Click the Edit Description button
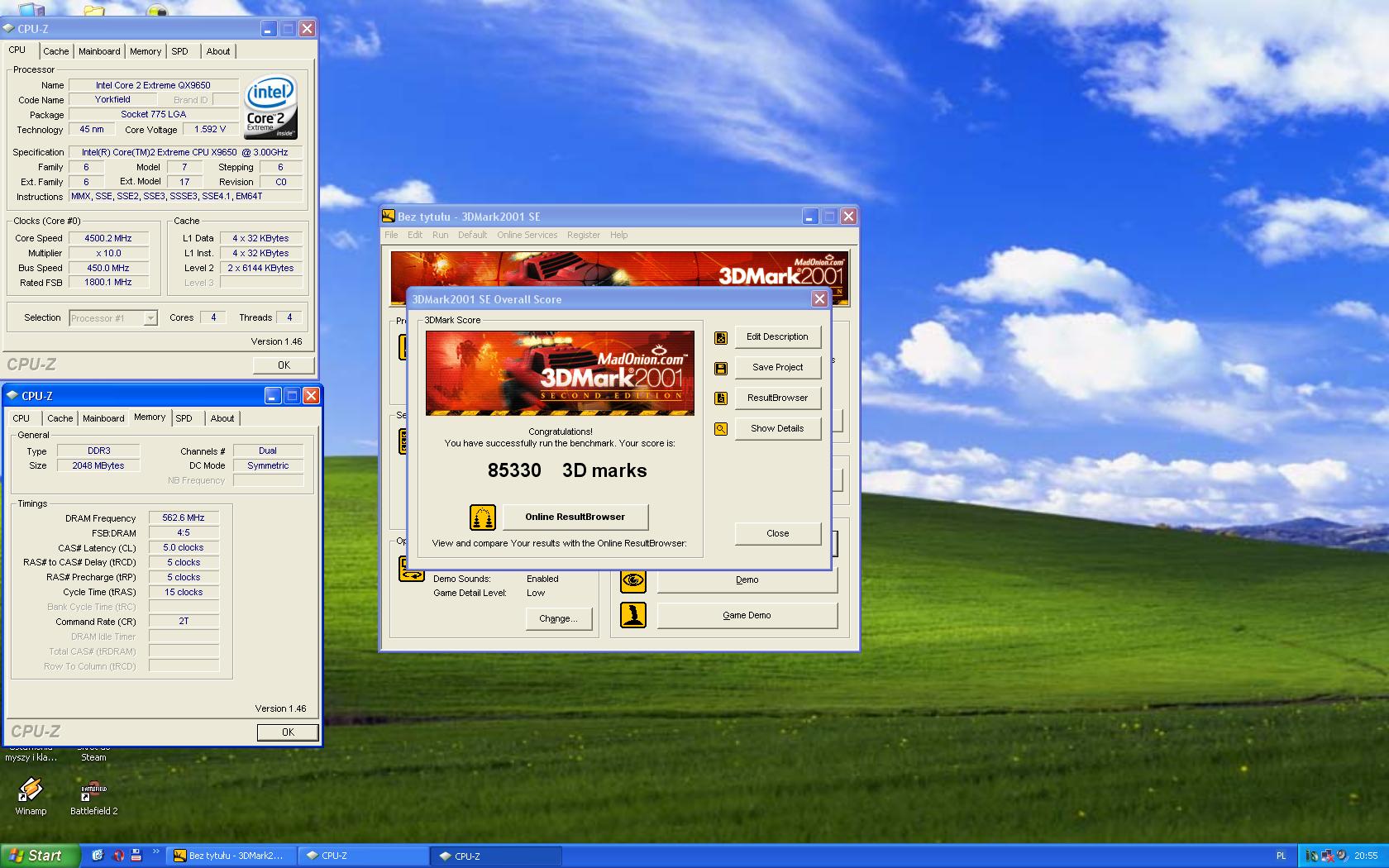Viewport: 1389px width, 868px height. tap(777, 337)
